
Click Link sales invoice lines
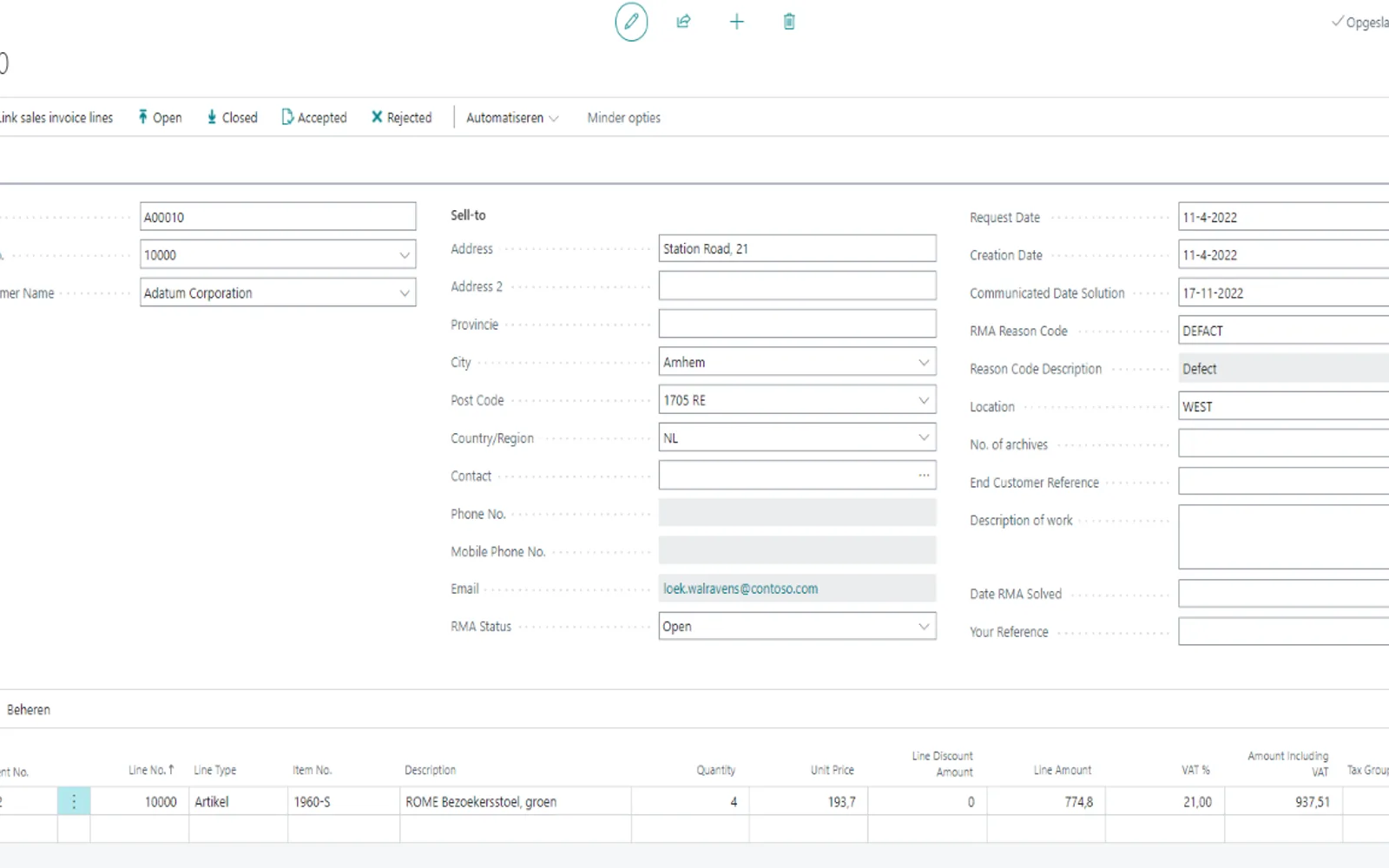56,117
